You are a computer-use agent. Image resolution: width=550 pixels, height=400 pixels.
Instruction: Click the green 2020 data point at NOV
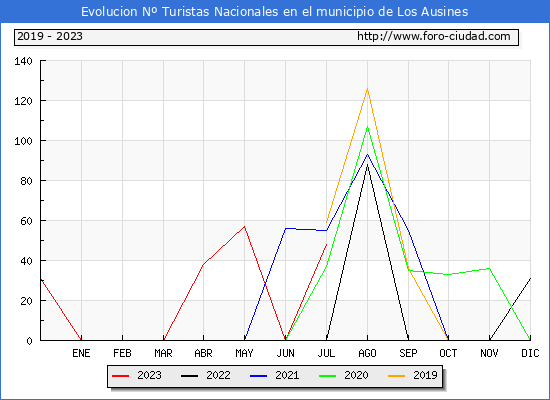(x=489, y=268)
